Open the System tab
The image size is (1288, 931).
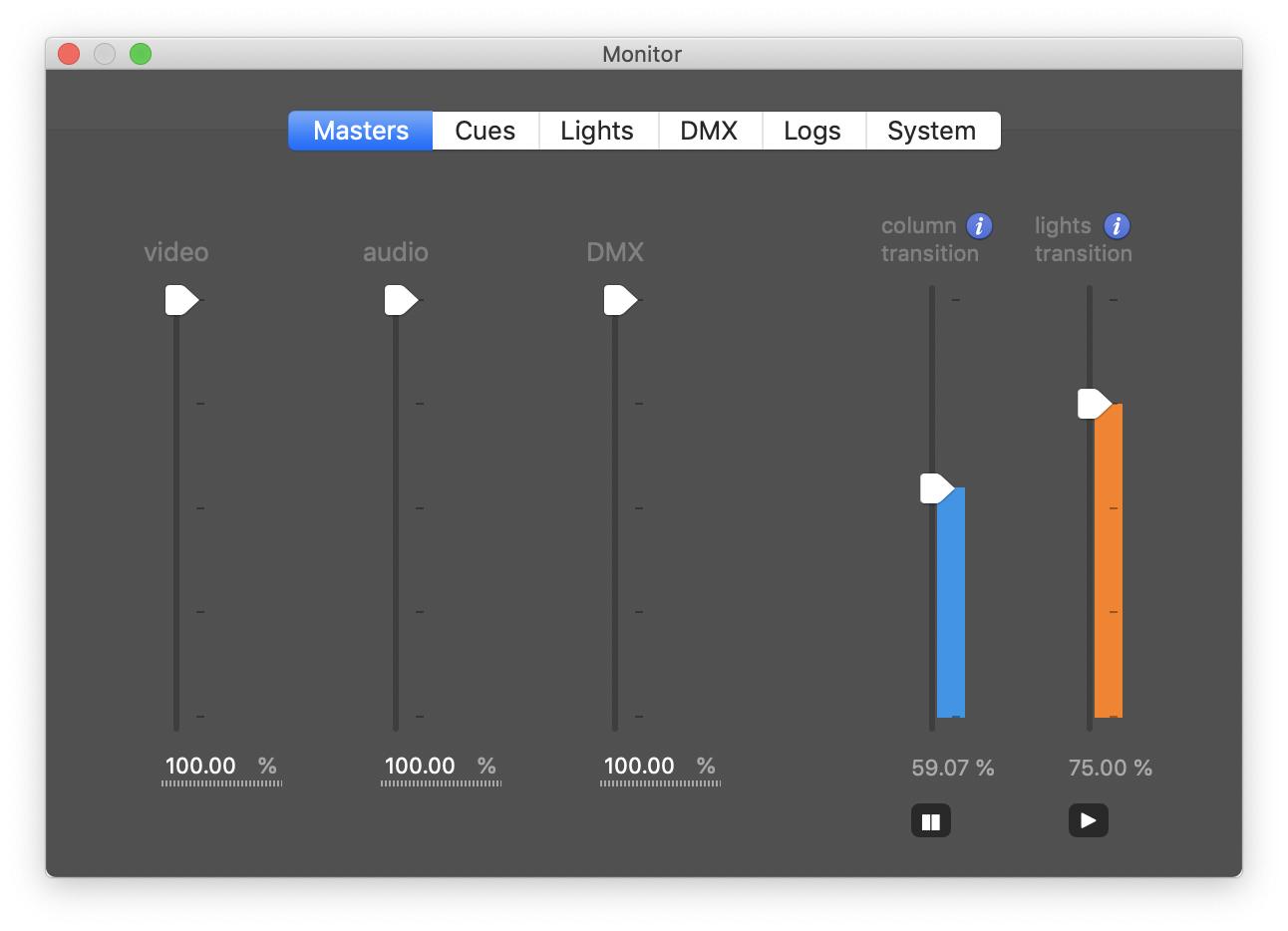click(x=931, y=131)
